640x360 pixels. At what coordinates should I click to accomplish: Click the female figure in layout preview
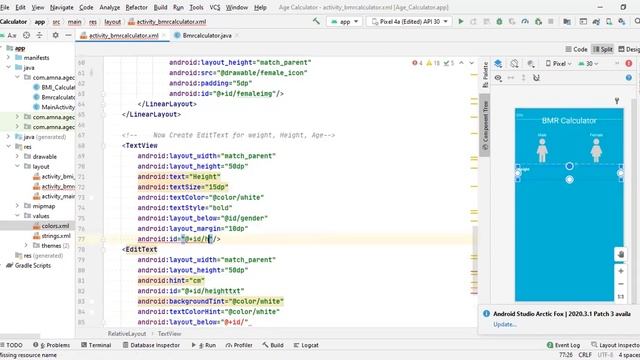[596, 150]
